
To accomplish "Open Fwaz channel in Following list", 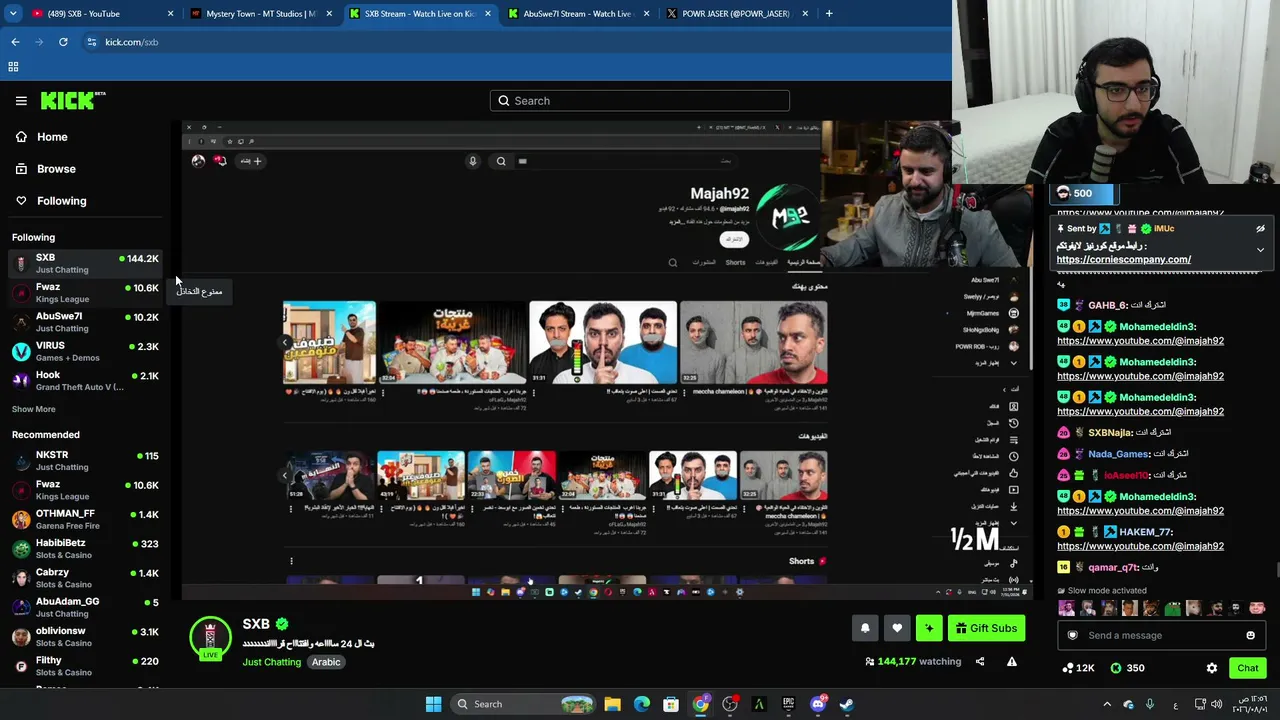I will pos(84,293).
